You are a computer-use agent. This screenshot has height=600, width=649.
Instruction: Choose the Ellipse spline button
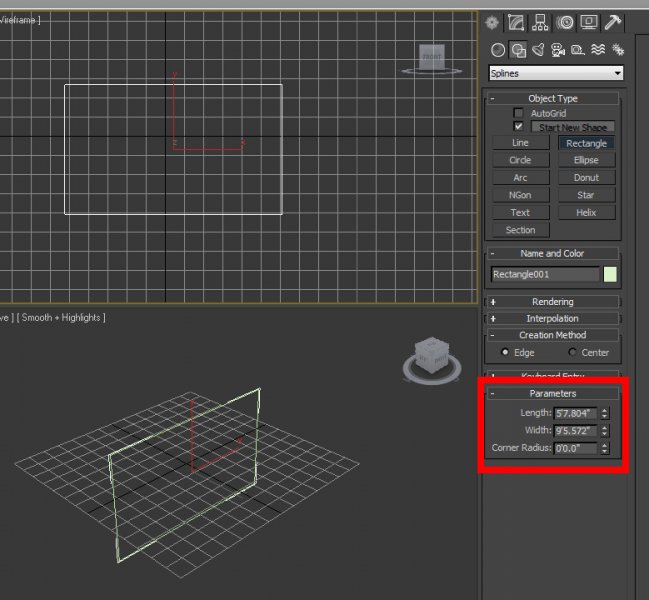coord(587,160)
